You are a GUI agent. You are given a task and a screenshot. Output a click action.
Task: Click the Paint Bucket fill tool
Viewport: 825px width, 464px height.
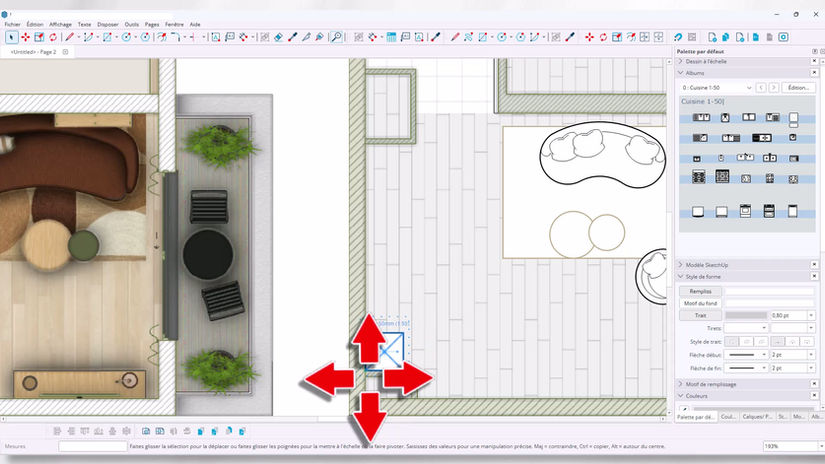point(319,37)
